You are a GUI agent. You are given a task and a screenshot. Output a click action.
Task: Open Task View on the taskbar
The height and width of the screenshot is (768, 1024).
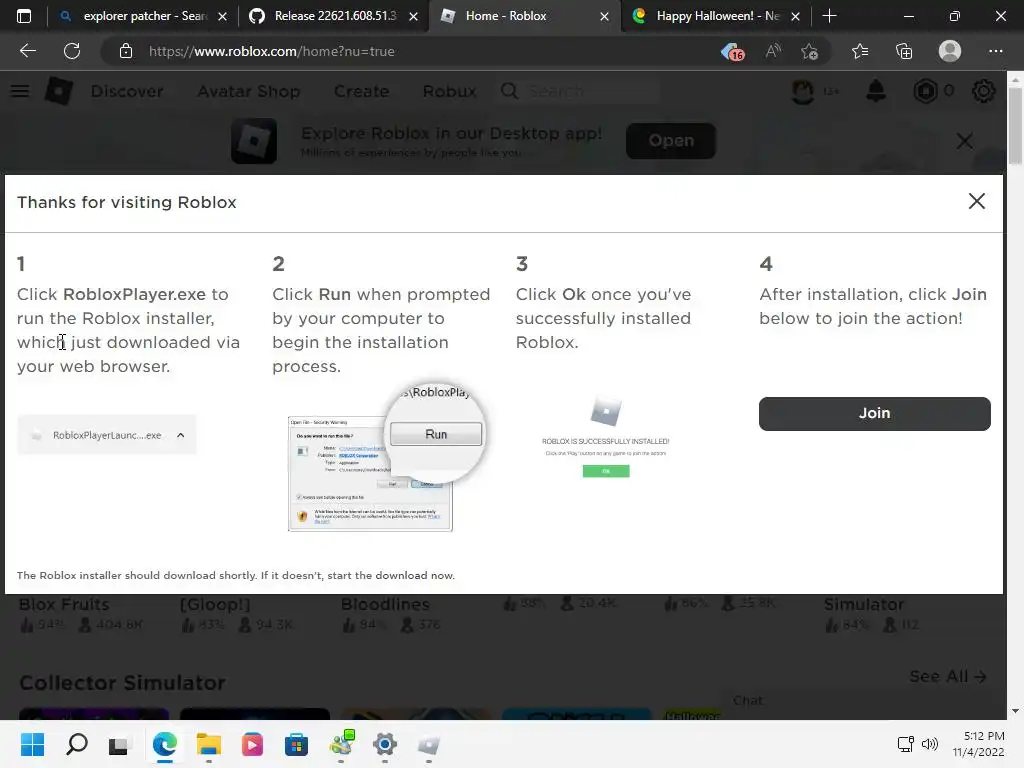(120, 744)
